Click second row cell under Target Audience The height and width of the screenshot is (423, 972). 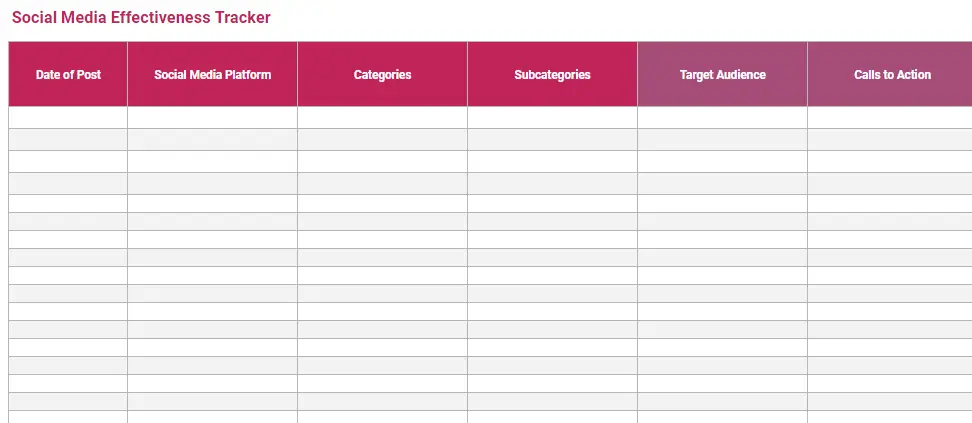coord(722,140)
